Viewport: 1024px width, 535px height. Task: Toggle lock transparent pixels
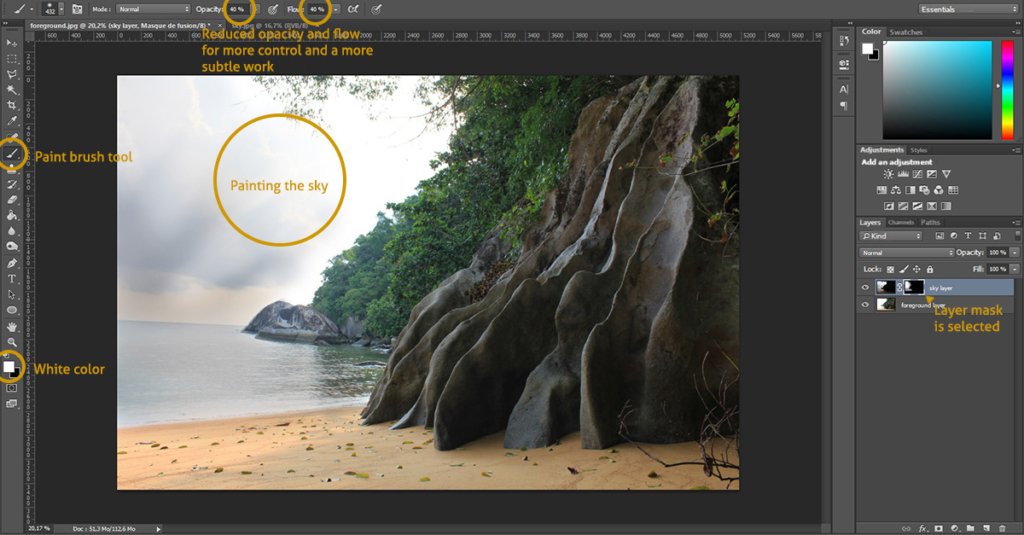coord(890,269)
